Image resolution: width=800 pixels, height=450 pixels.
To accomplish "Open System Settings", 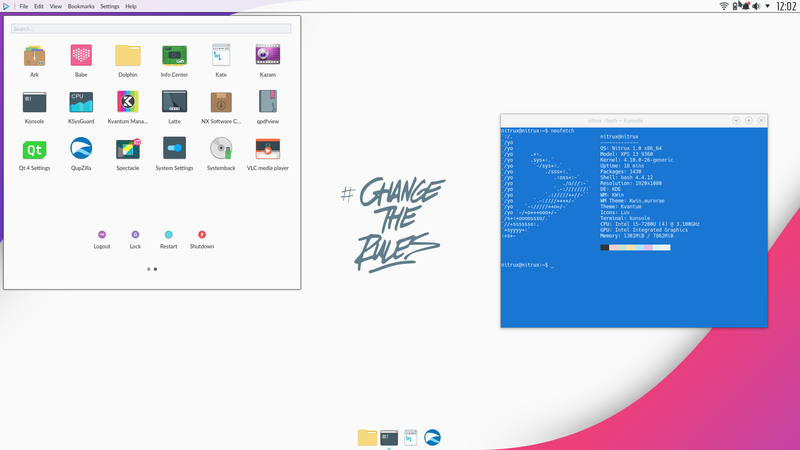I will 174,148.
